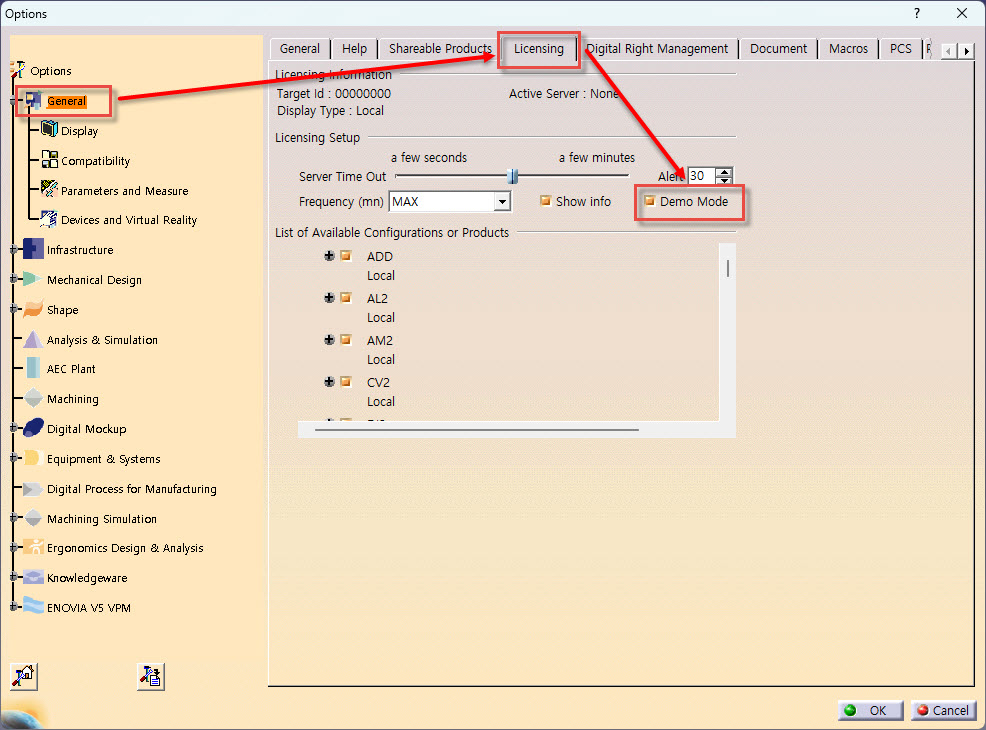The image size is (986, 730).
Task: Open the Digital Right Management tab
Action: coord(657,49)
